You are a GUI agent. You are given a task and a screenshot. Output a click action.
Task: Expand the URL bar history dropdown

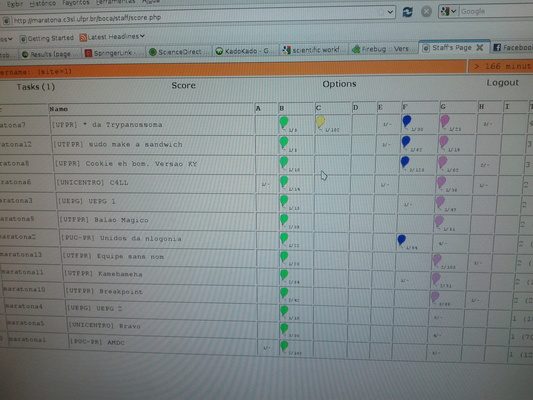pos(390,13)
